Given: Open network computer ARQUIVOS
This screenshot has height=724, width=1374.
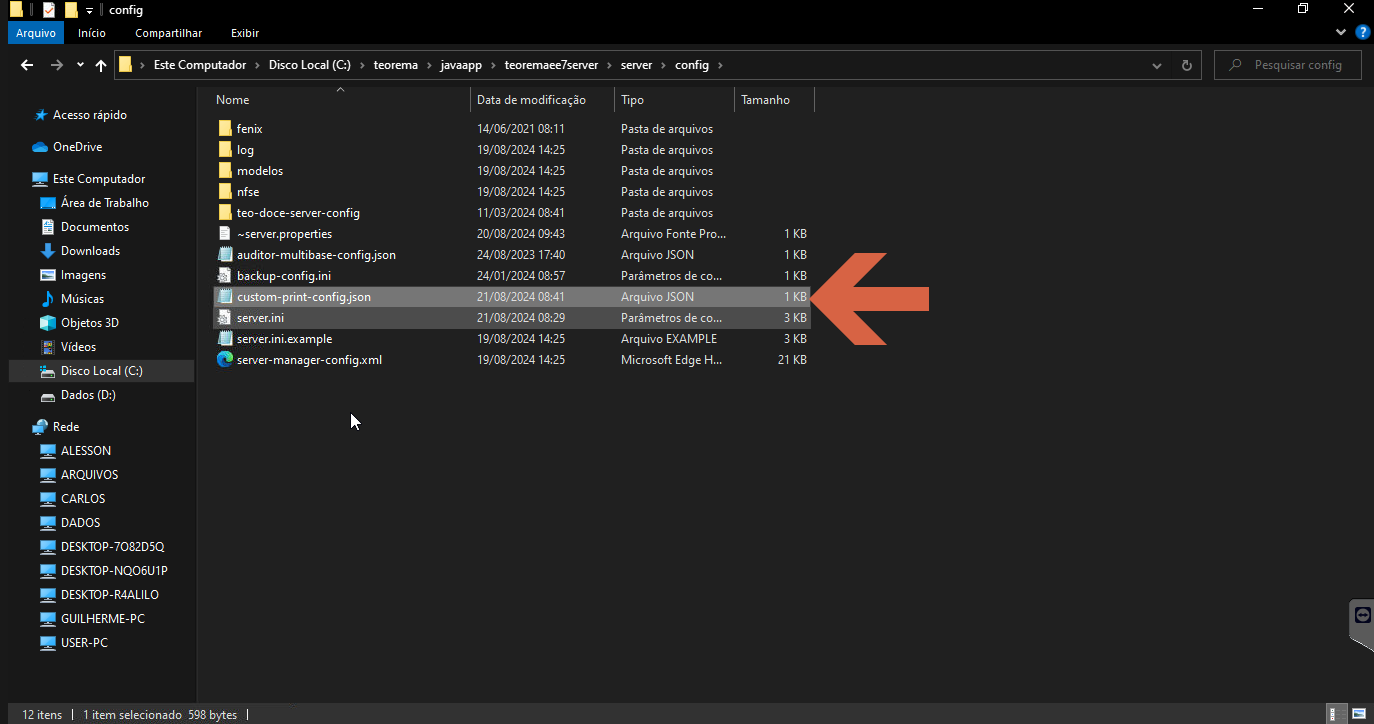Looking at the screenshot, I should pos(89,475).
